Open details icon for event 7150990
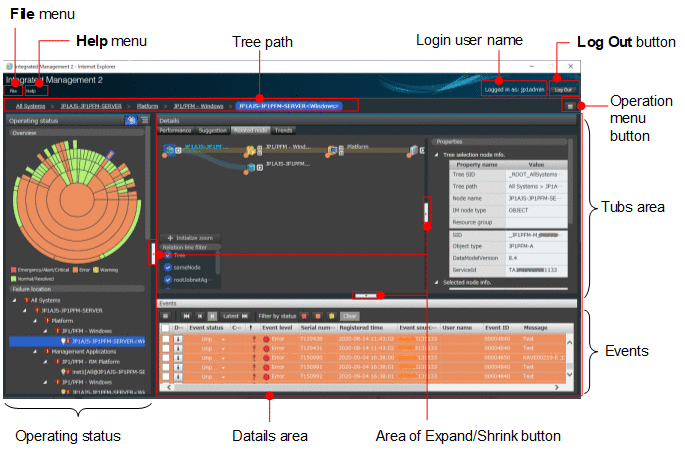The height and width of the screenshot is (452, 685). tap(178, 358)
